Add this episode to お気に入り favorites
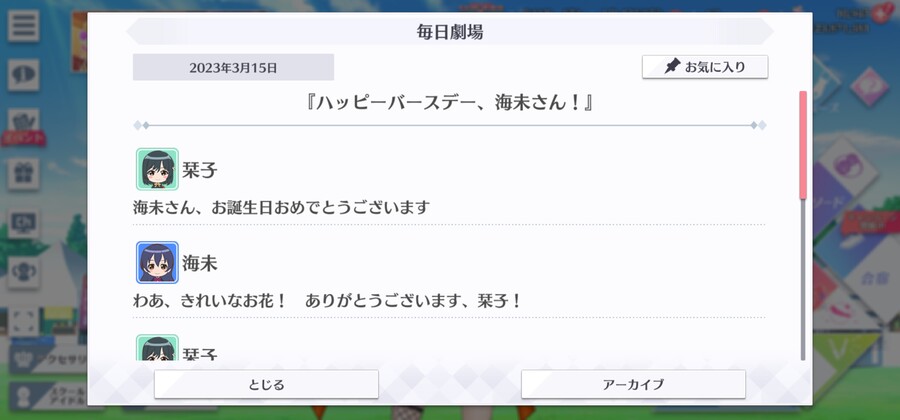 coord(705,67)
